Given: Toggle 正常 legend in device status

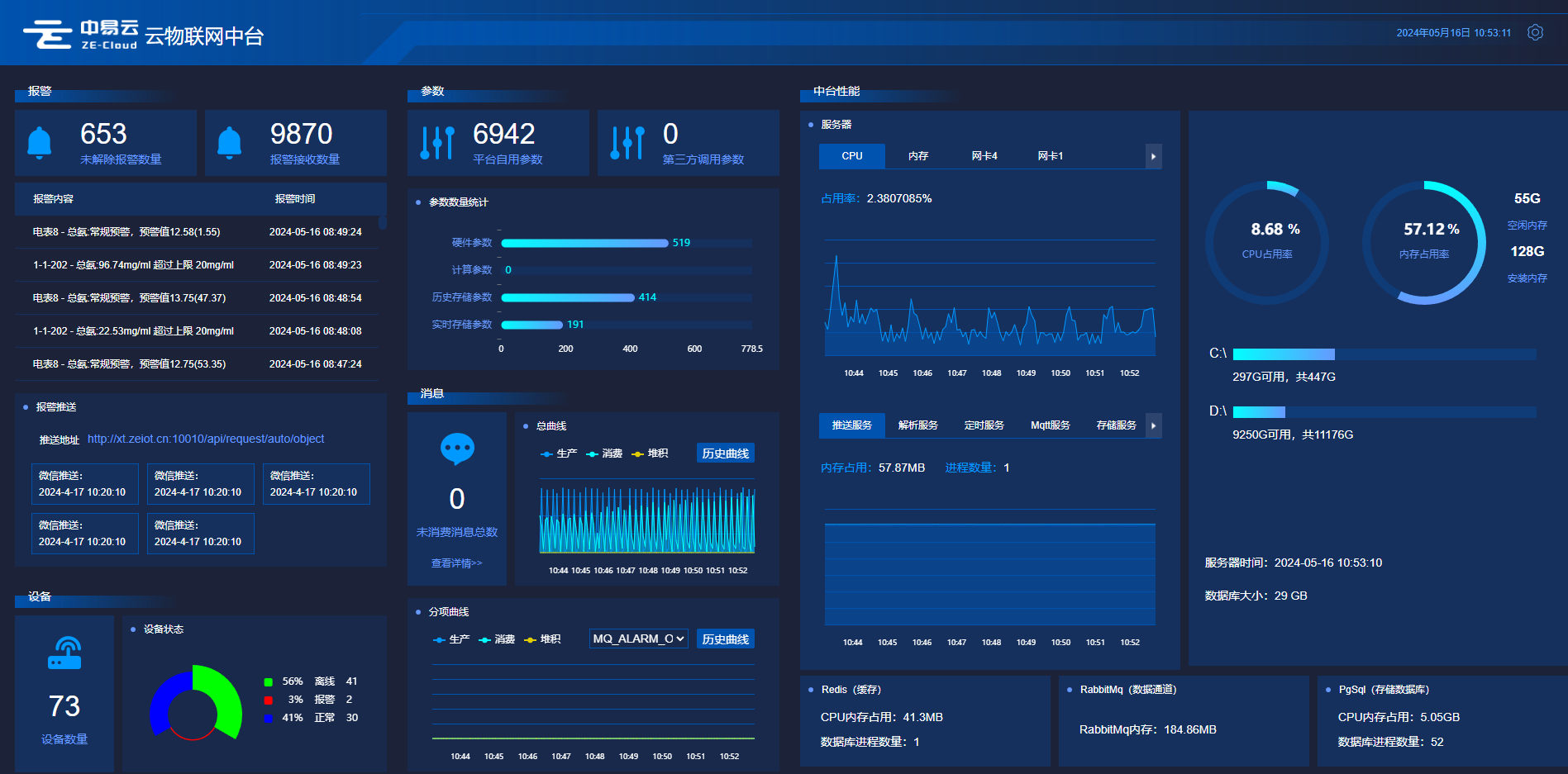Looking at the screenshot, I should point(311,718).
